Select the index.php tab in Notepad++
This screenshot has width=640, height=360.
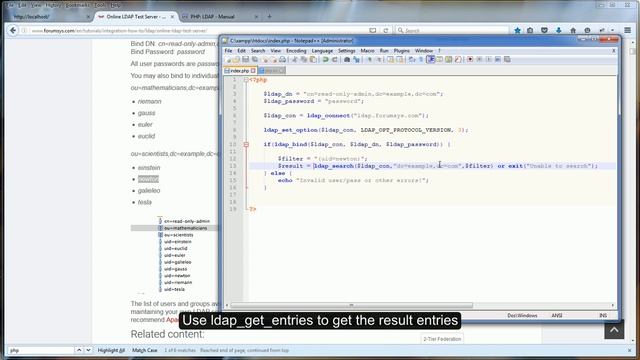[240, 71]
